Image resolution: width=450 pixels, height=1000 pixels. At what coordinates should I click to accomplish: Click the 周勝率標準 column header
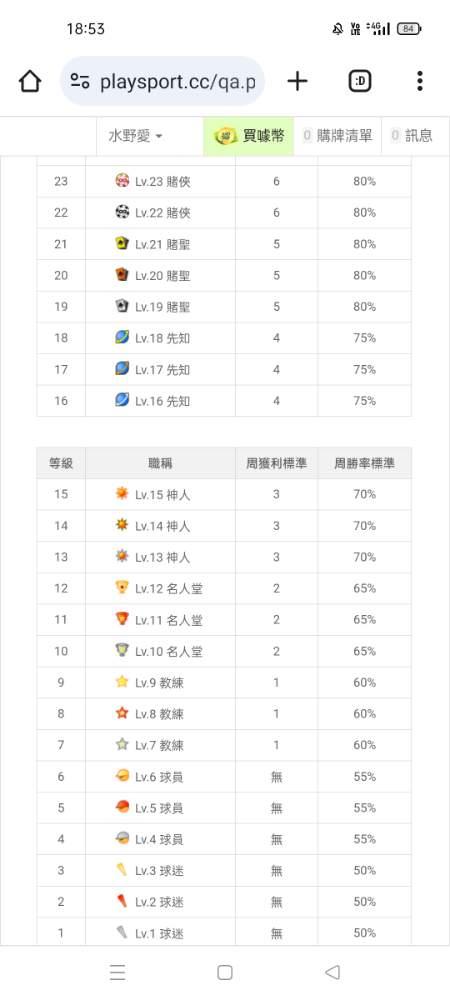coord(364,464)
